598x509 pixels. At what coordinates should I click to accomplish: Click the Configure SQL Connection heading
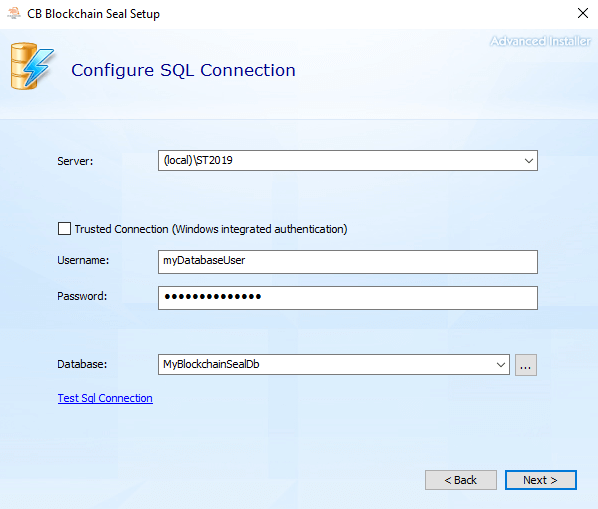click(x=183, y=70)
